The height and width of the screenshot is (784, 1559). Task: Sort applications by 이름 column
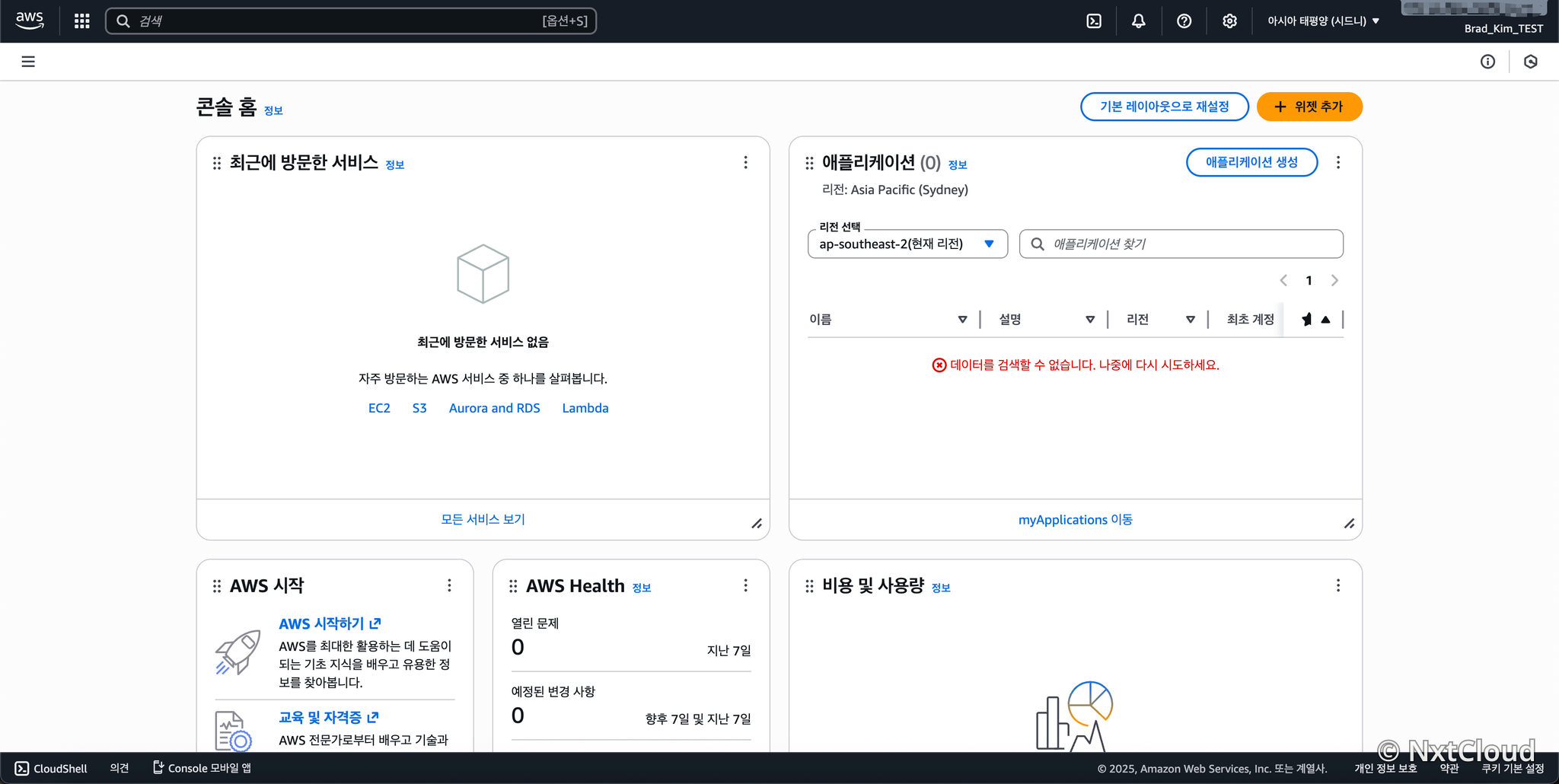[x=962, y=320]
